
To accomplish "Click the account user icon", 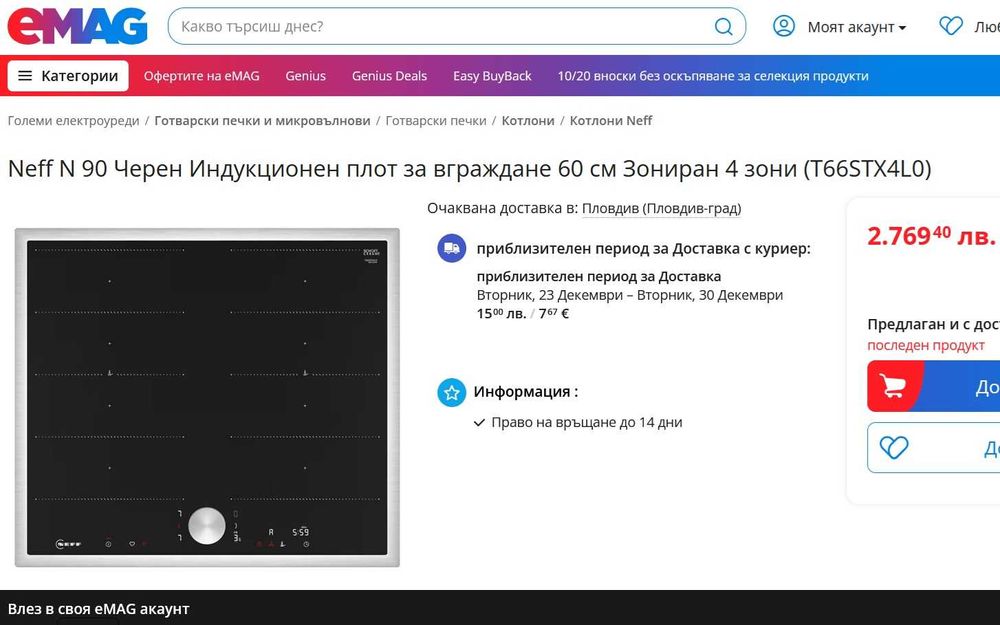I will tap(784, 26).
